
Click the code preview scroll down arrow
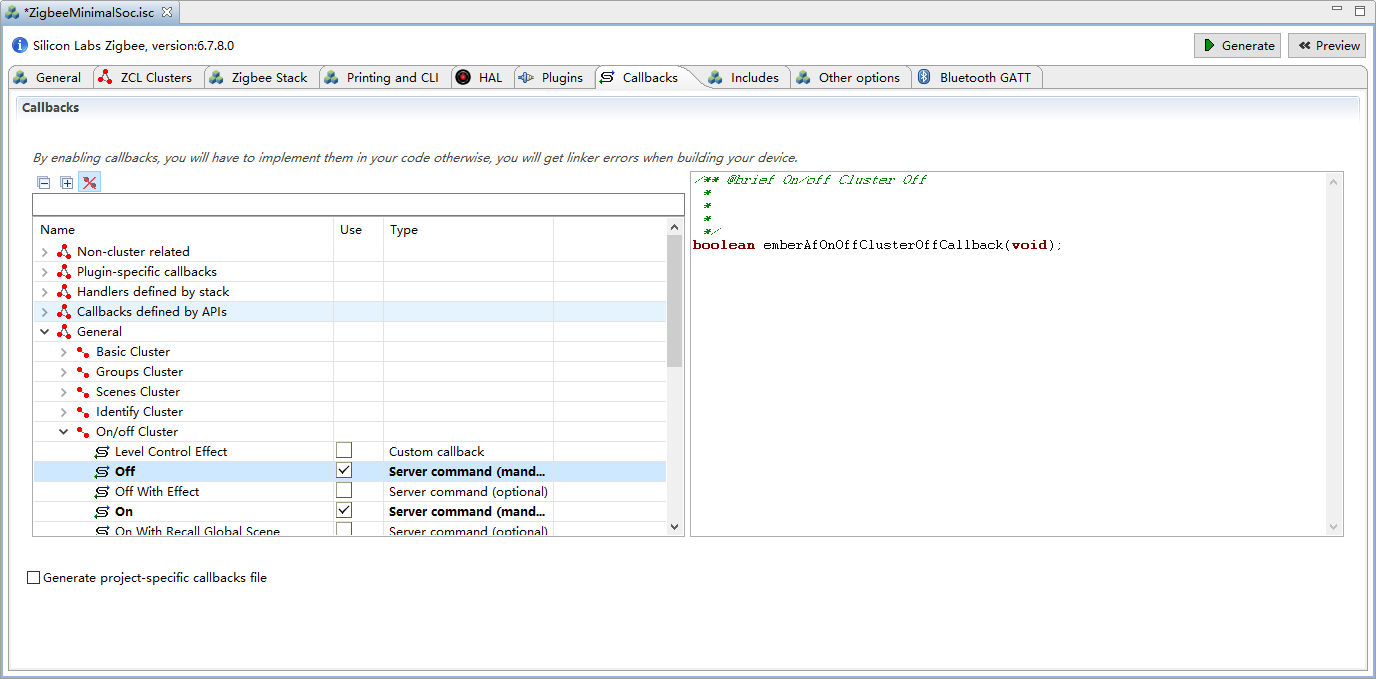(1334, 527)
